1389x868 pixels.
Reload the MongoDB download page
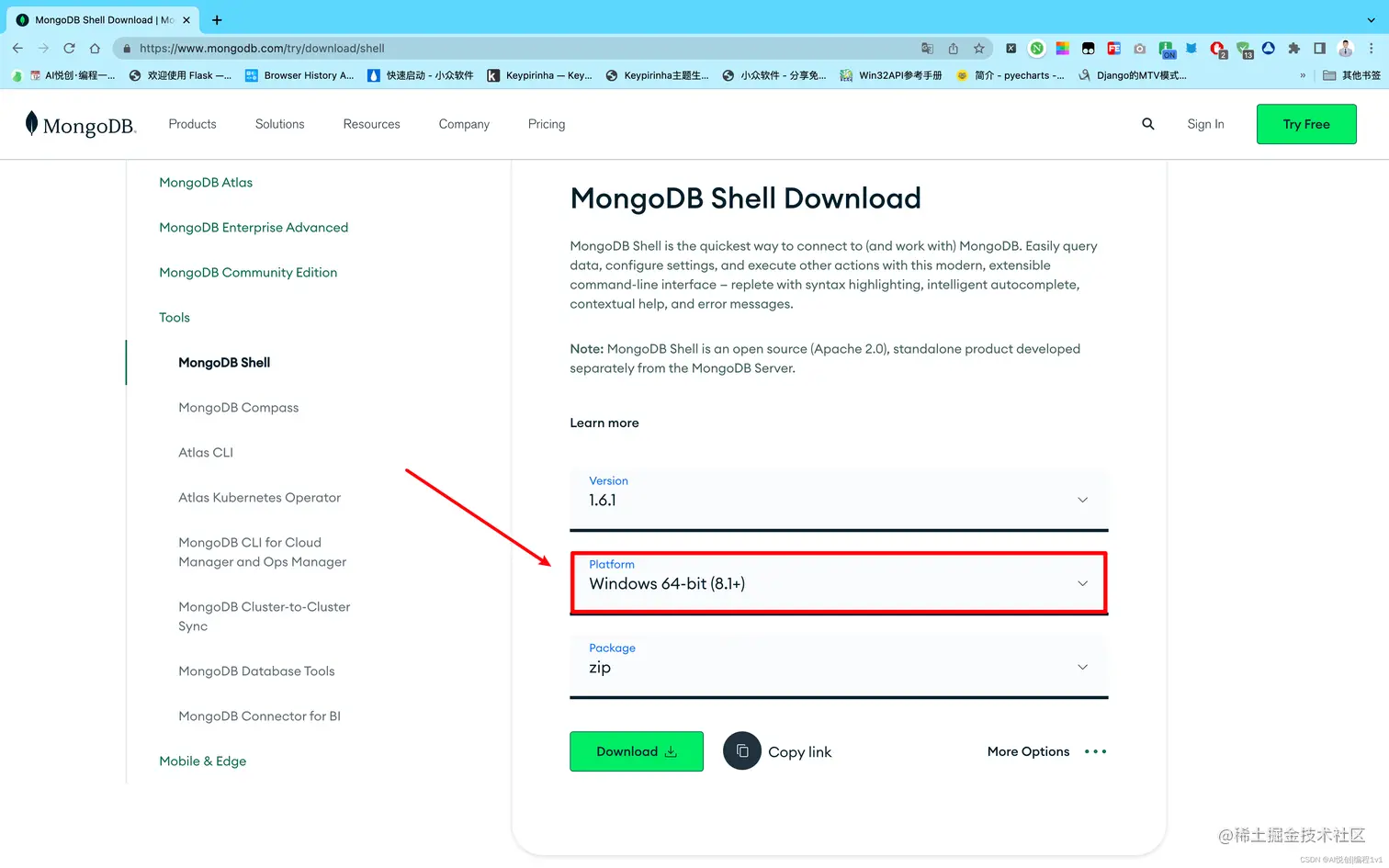point(69,48)
